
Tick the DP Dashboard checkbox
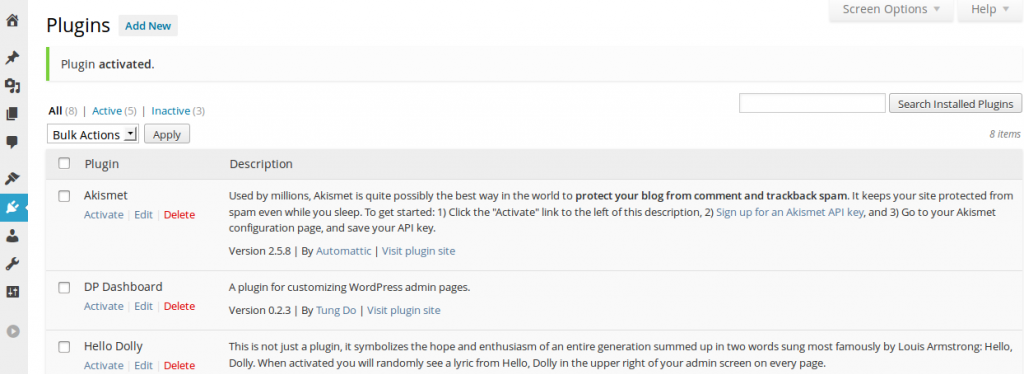[x=64, y=287]
